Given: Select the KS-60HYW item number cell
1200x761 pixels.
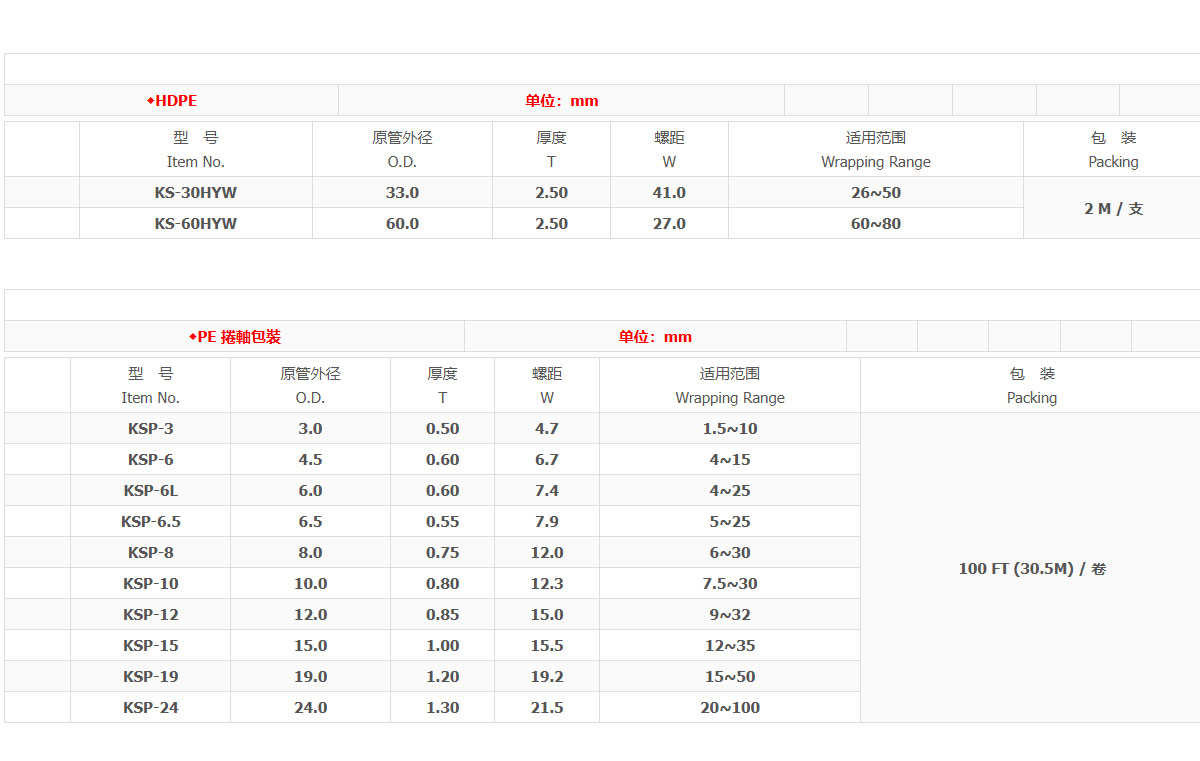Looking at the screenshot, I should coord(196,224).
